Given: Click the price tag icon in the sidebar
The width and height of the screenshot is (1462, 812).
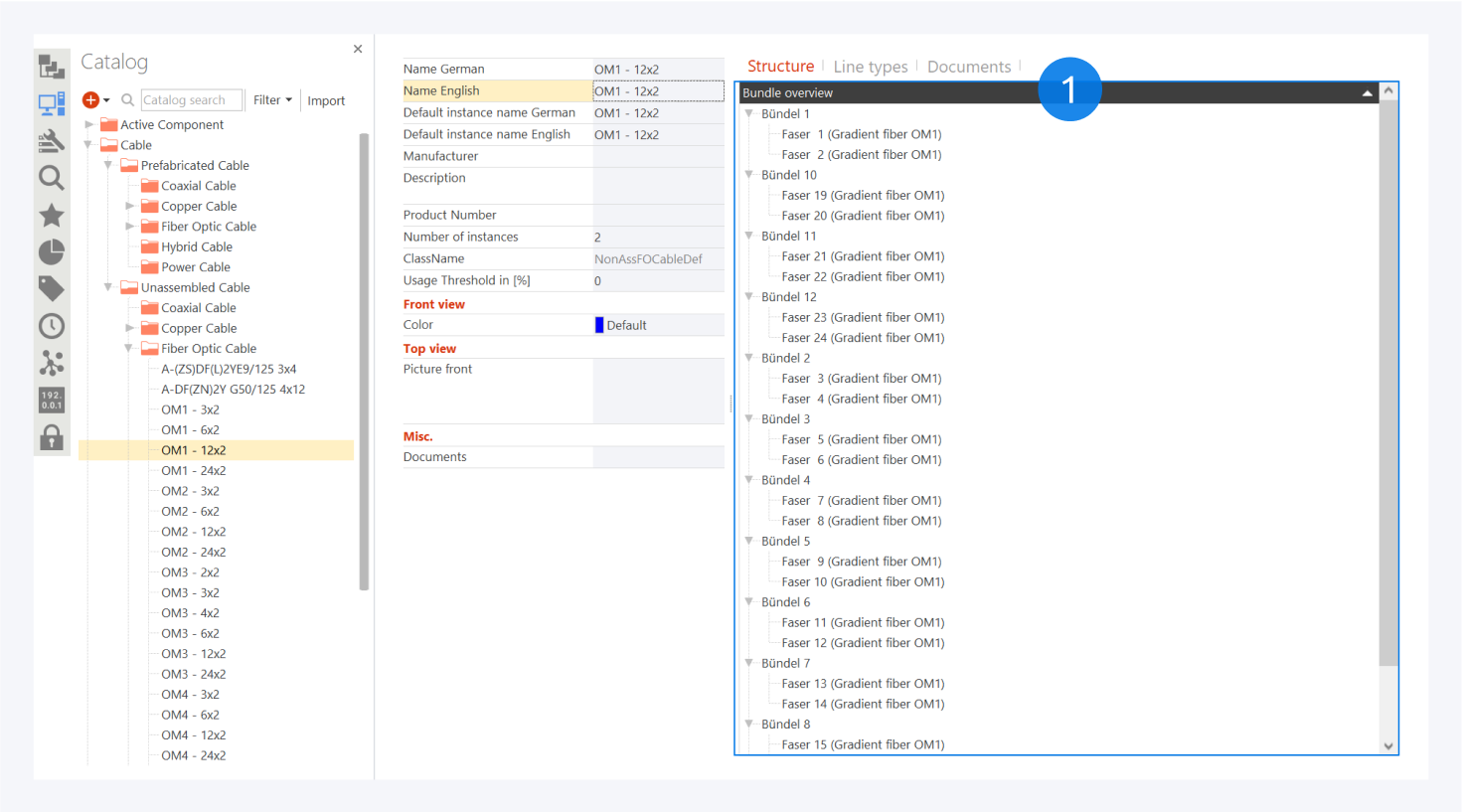Looking at the screenshot, I should click(x=52, y=289).
